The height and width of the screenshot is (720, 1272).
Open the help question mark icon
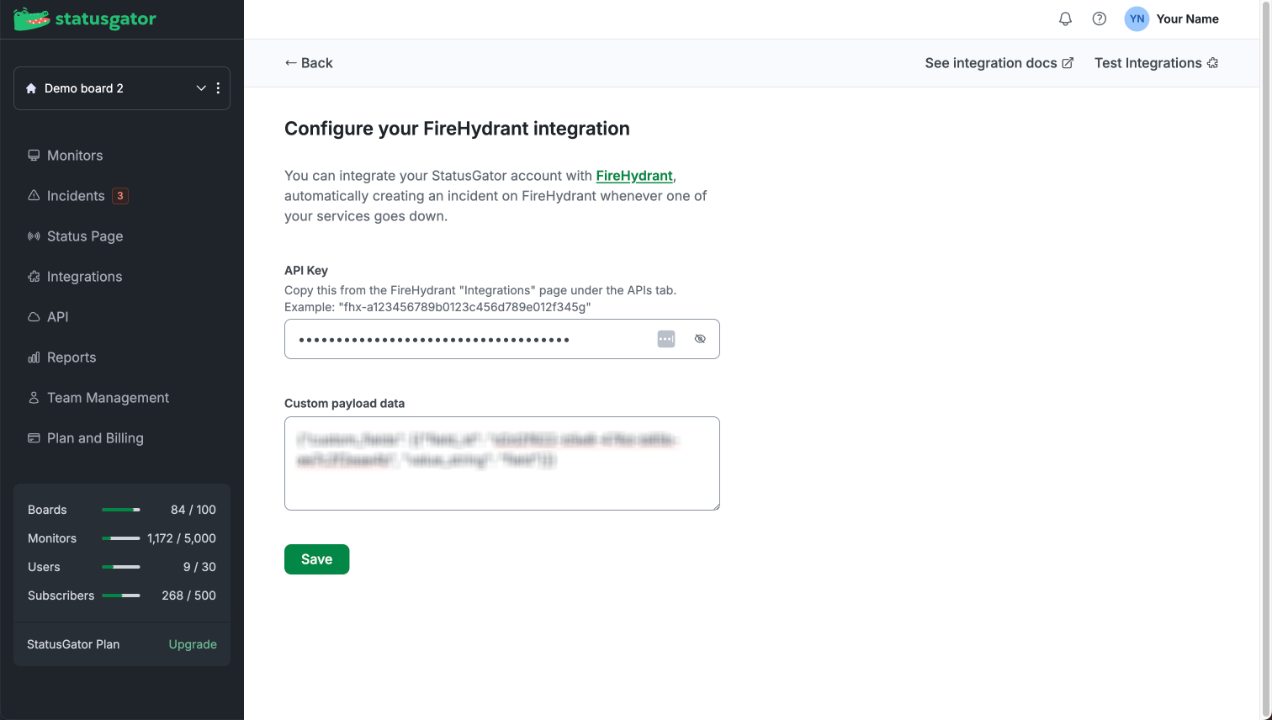tap(1099, 19)
